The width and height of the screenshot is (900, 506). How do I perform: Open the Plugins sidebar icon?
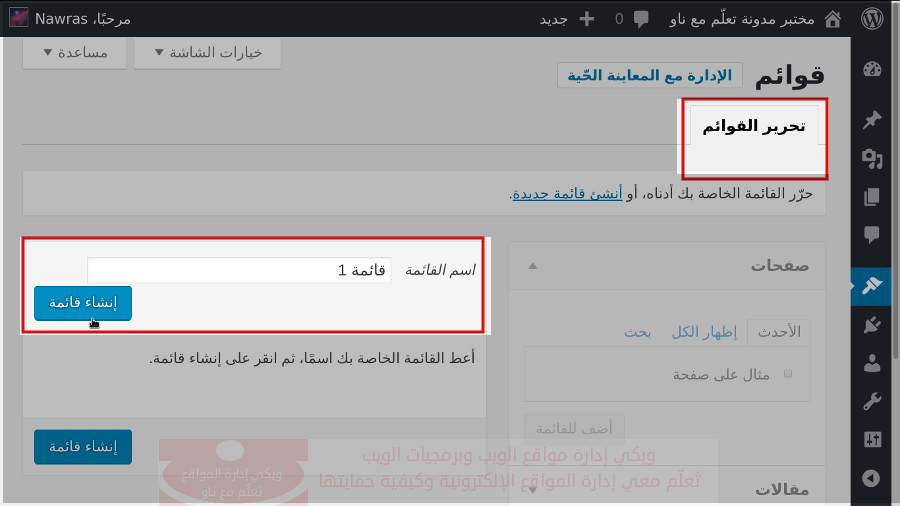[x=871, y=325]
